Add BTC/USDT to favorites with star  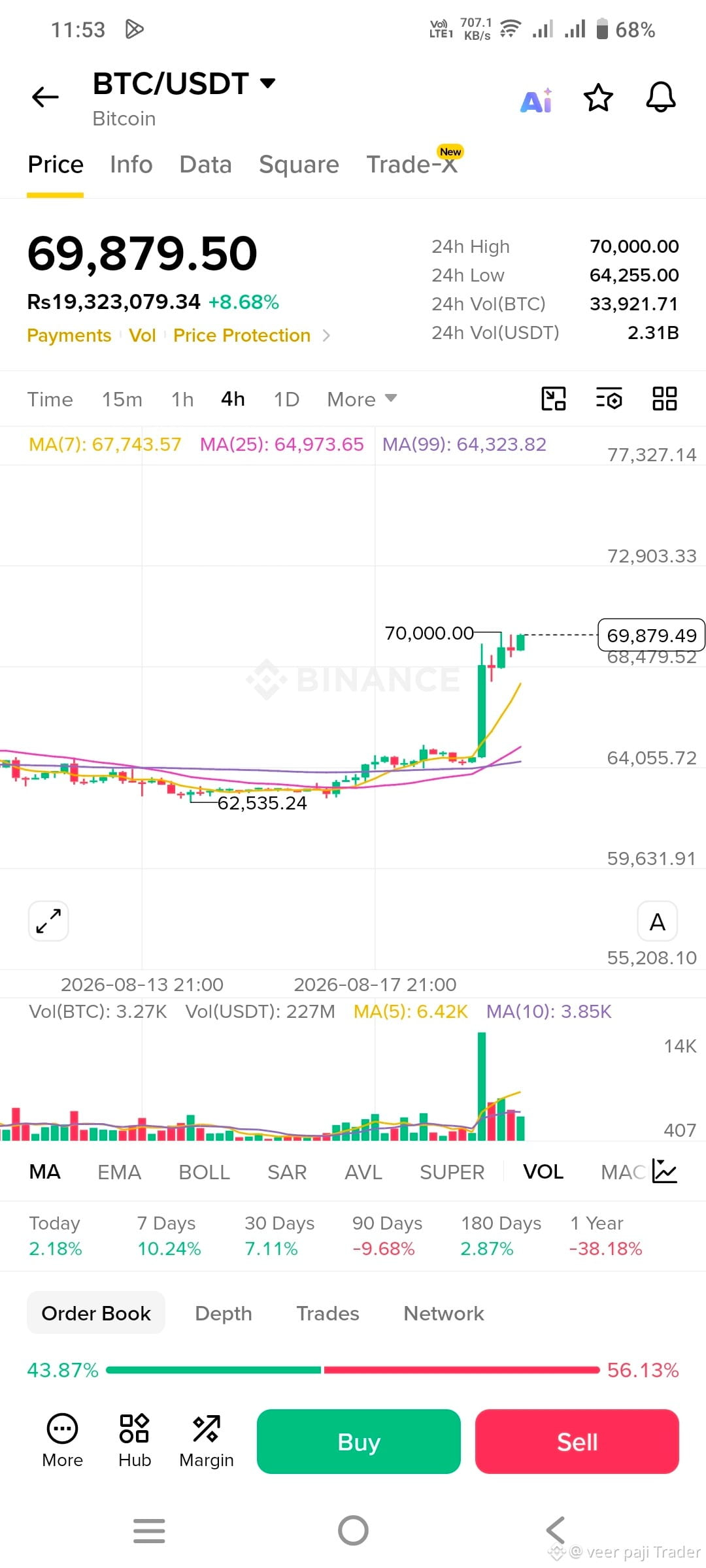tap(597, 97)
